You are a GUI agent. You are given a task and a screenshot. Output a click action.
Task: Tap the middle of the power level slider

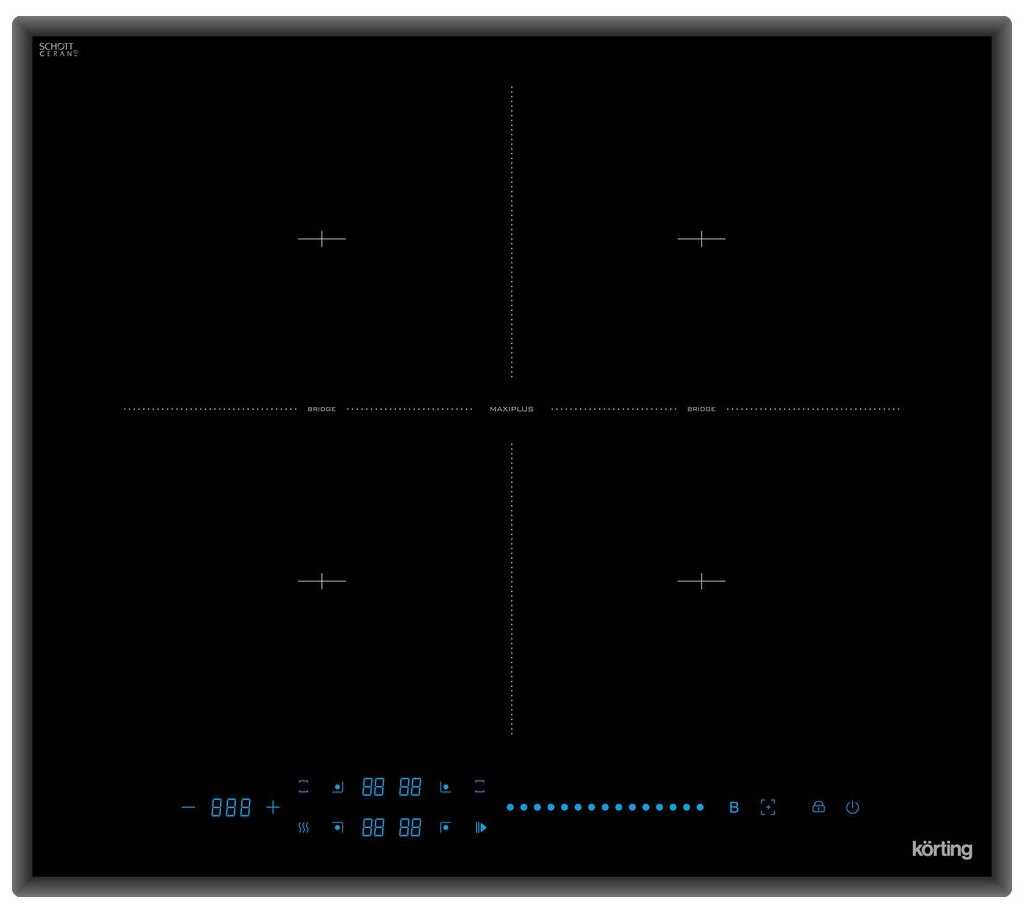coord(605,807)
